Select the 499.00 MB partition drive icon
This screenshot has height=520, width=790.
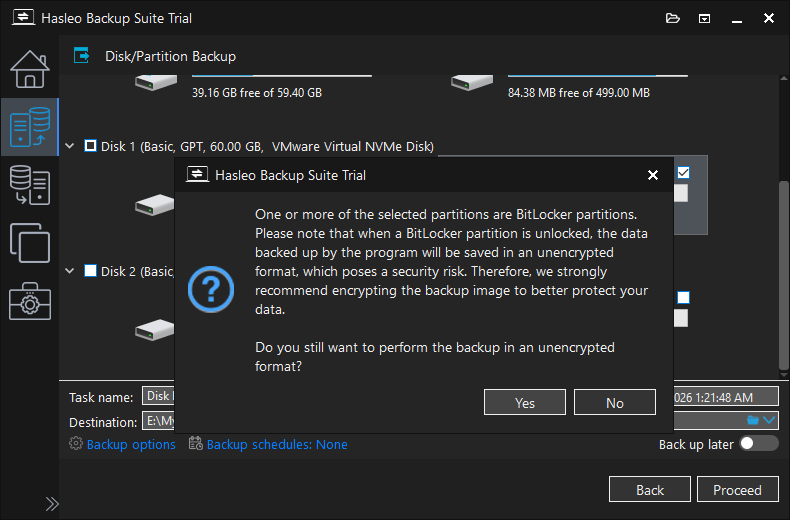tap(472, 82)
